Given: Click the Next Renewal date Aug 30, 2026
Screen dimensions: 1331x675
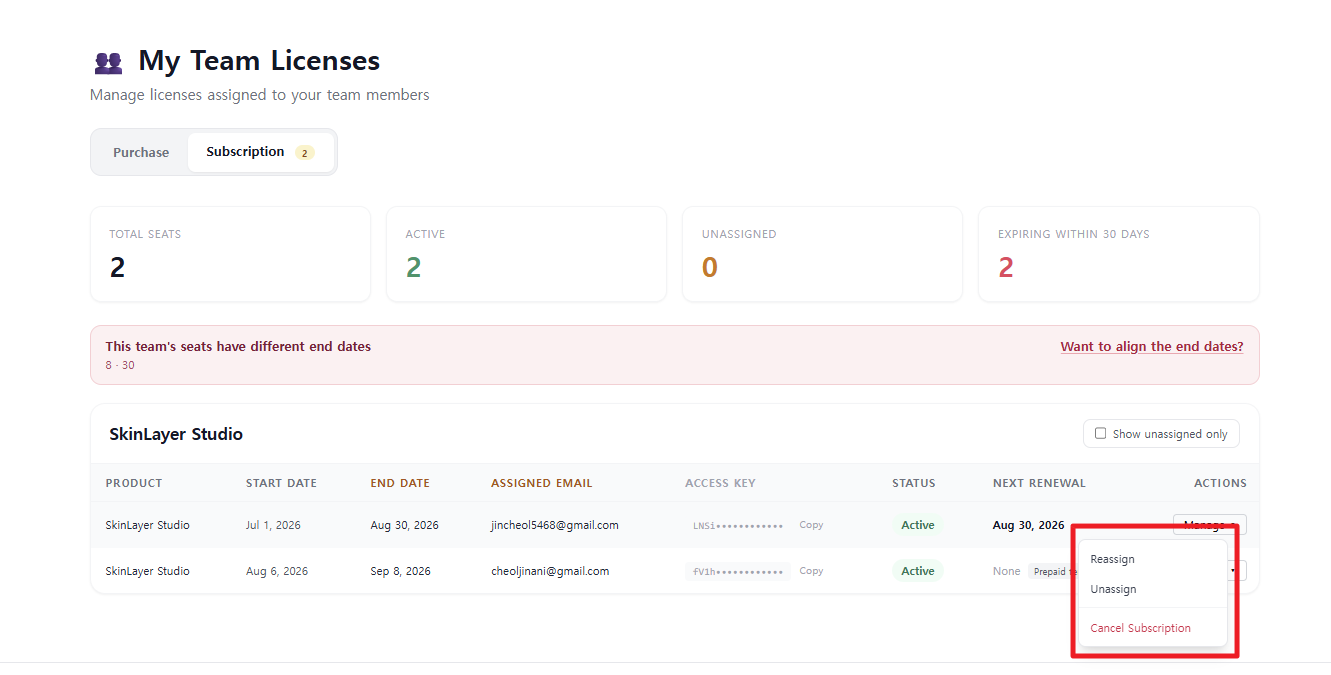Looking at the screenshot, I should click(x=1028, y=525).
